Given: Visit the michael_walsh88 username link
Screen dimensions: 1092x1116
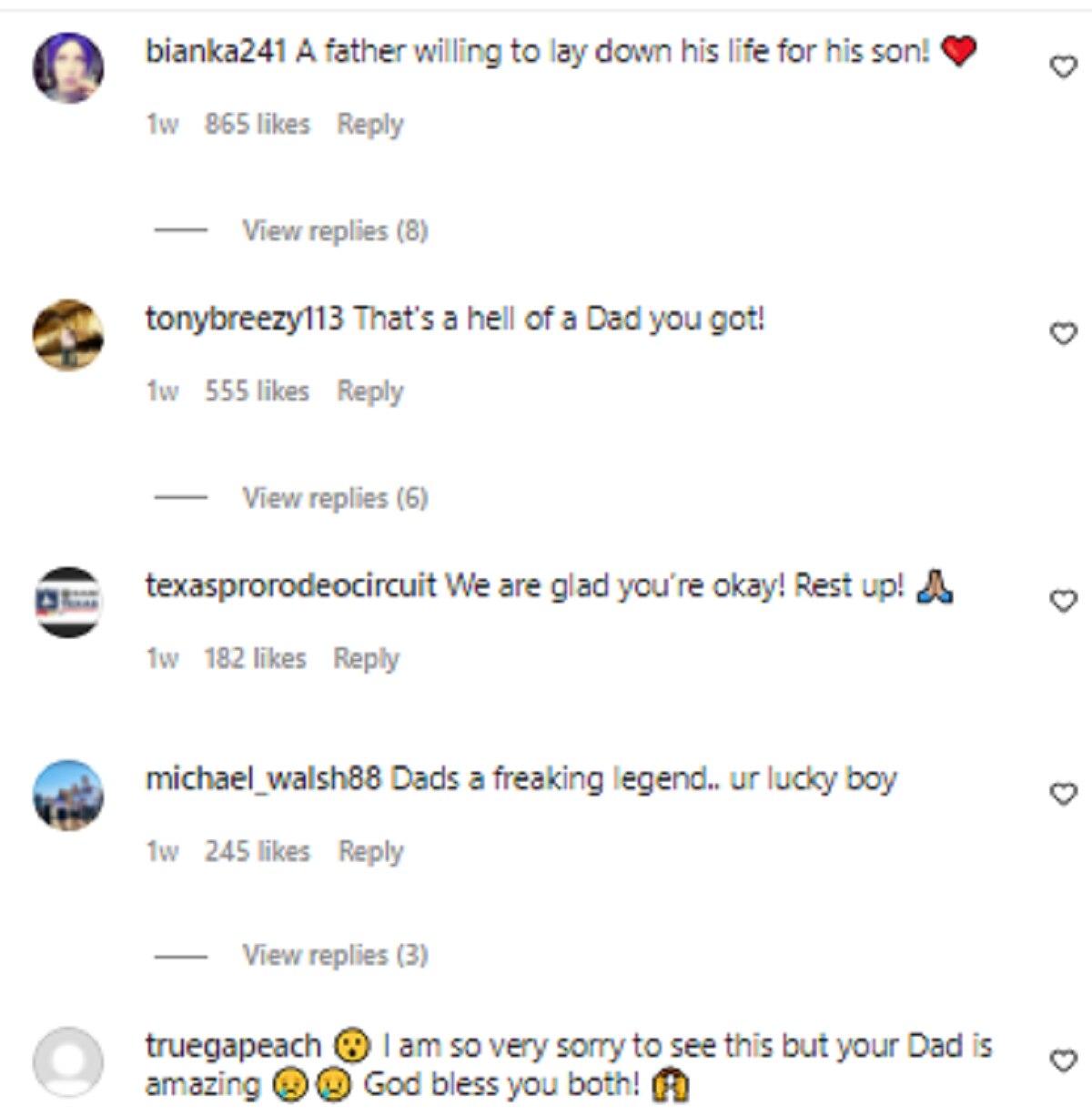Looking at the screenshot, I should click(x=263, y=779).
